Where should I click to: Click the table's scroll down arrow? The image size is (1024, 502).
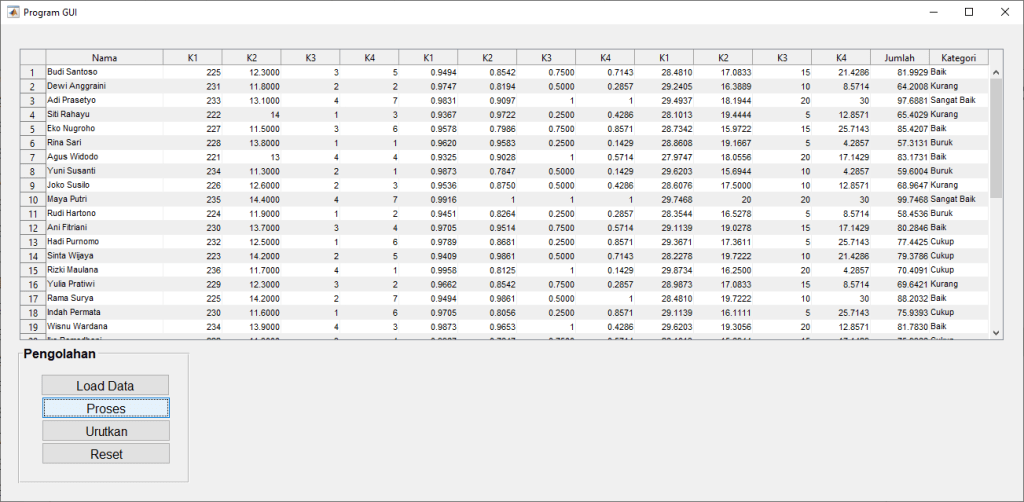point(995,332)
